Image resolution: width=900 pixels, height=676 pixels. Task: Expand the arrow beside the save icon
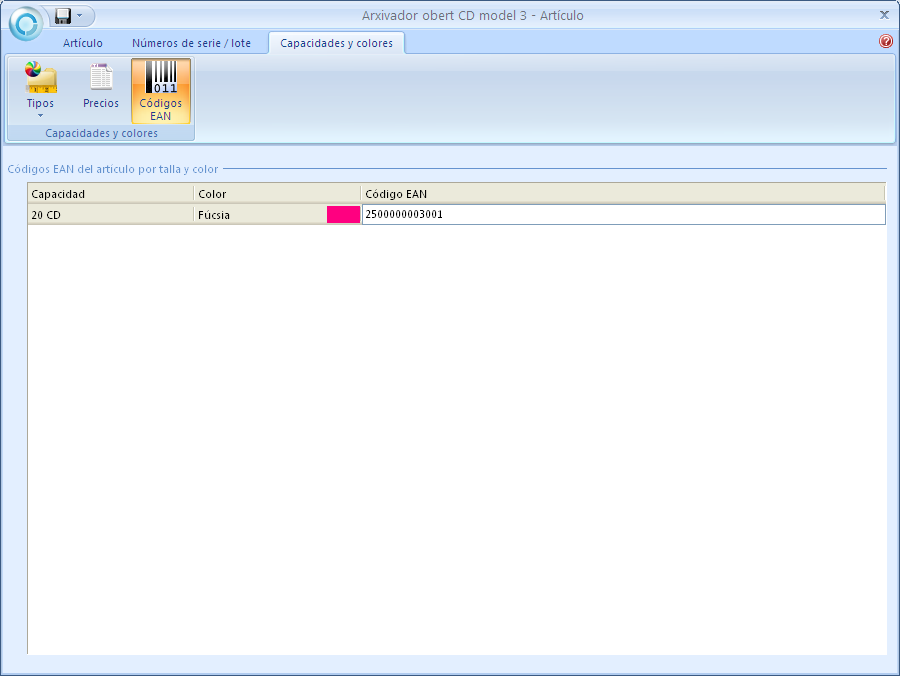point(80,16)
